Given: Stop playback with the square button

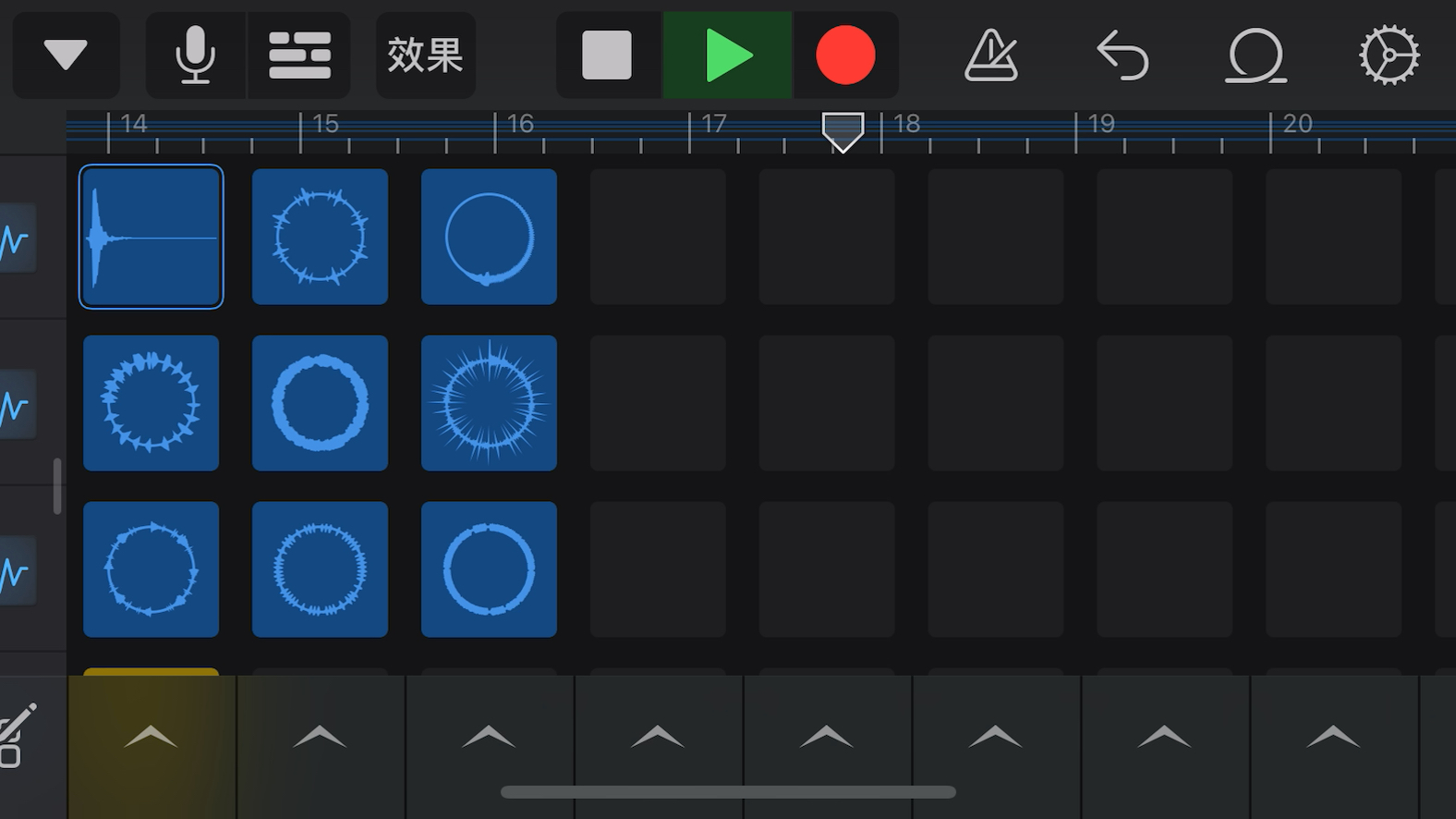Looking at the screenshot, I should coord(608,55).
